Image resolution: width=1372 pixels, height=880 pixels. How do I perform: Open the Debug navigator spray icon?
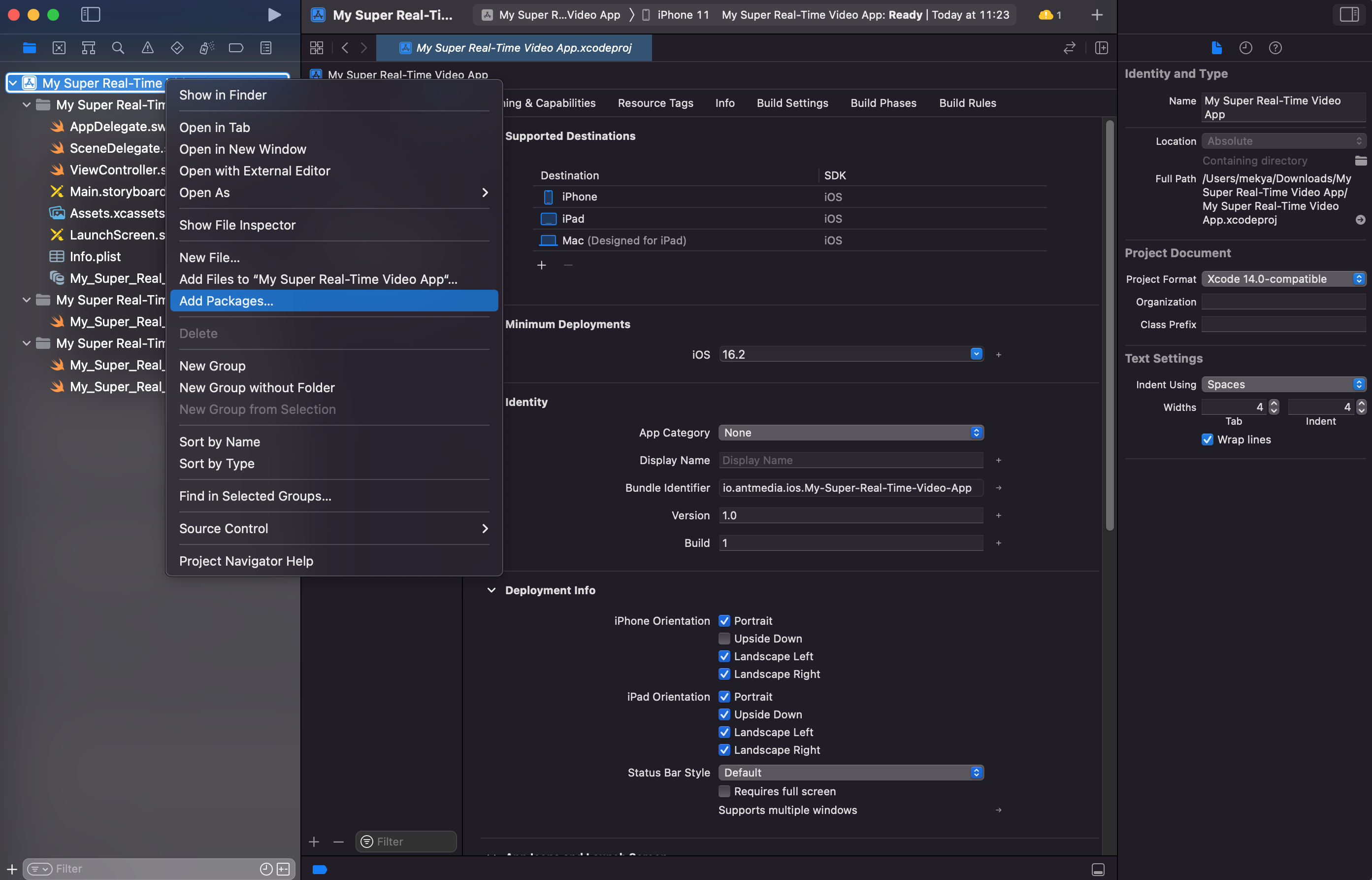pos(207,48)
